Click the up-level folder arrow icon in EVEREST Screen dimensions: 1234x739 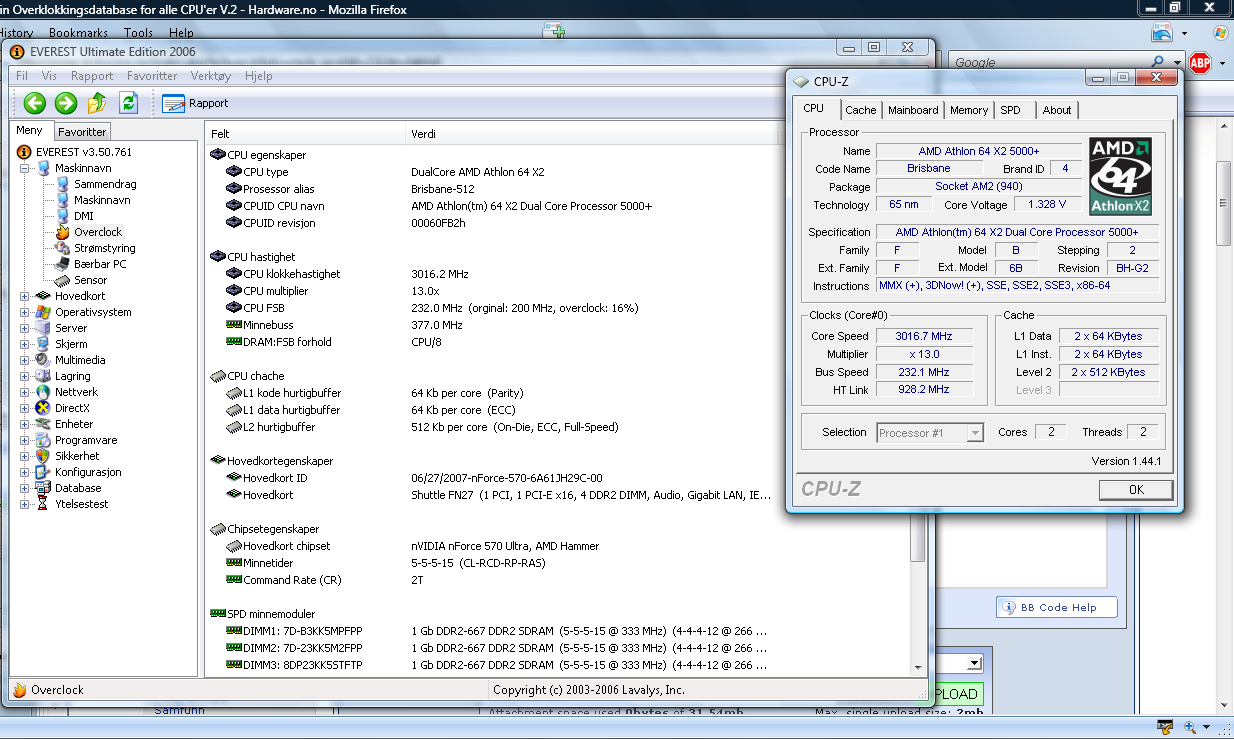(x=97, y=102)
